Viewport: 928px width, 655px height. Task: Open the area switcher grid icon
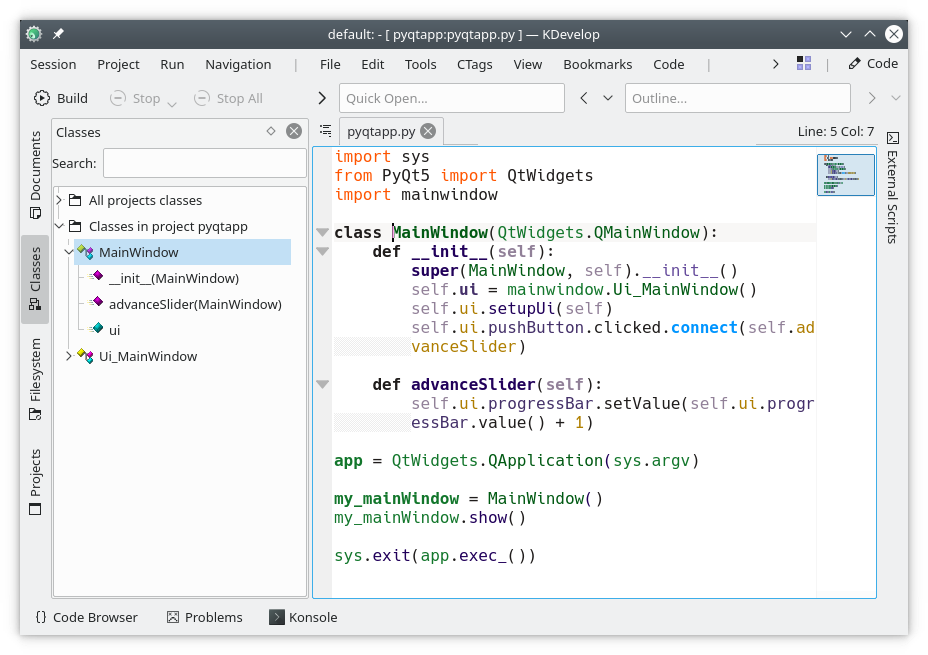coord(804,64)
